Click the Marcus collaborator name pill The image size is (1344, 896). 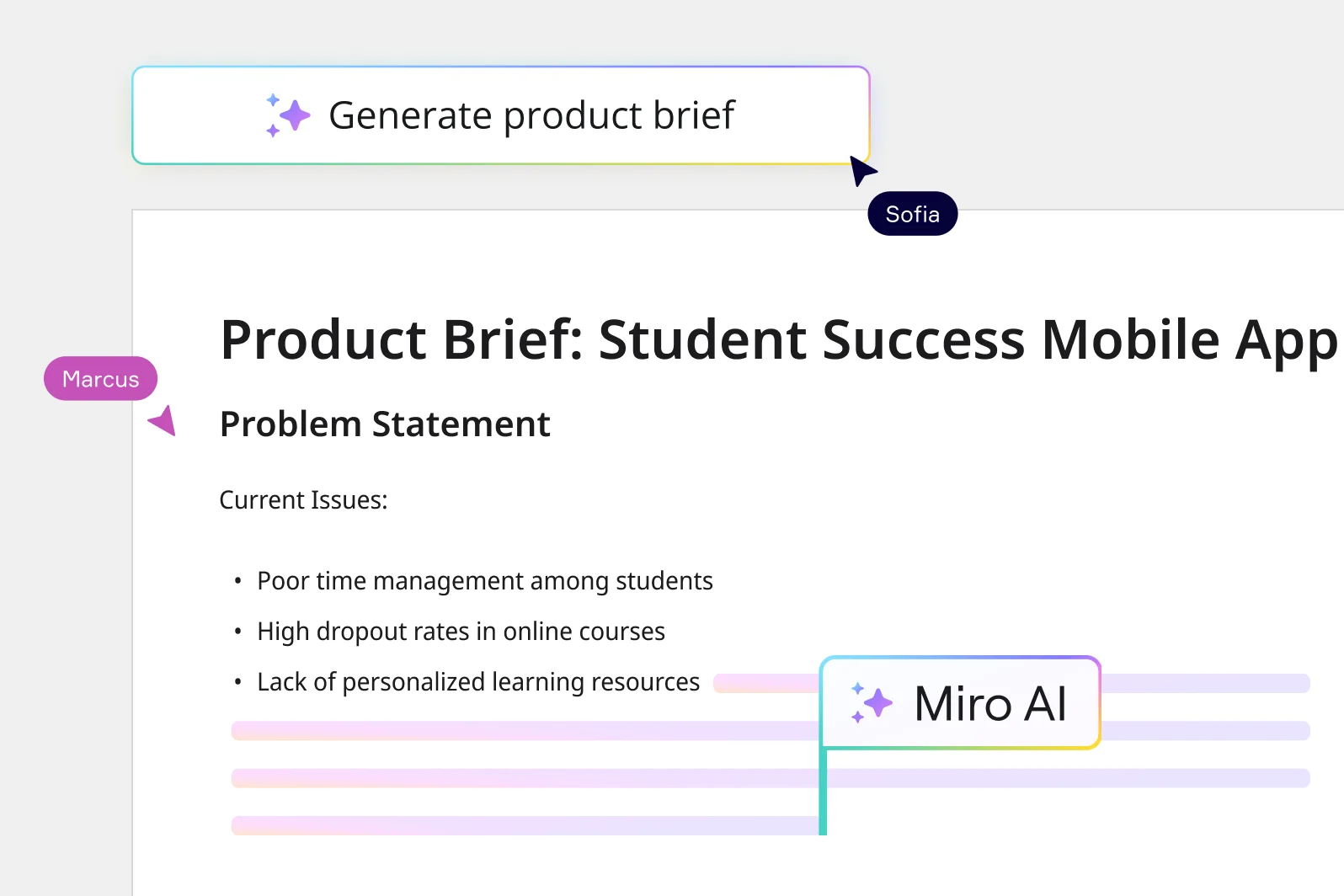pyautogui.click(x=100, y=379)
